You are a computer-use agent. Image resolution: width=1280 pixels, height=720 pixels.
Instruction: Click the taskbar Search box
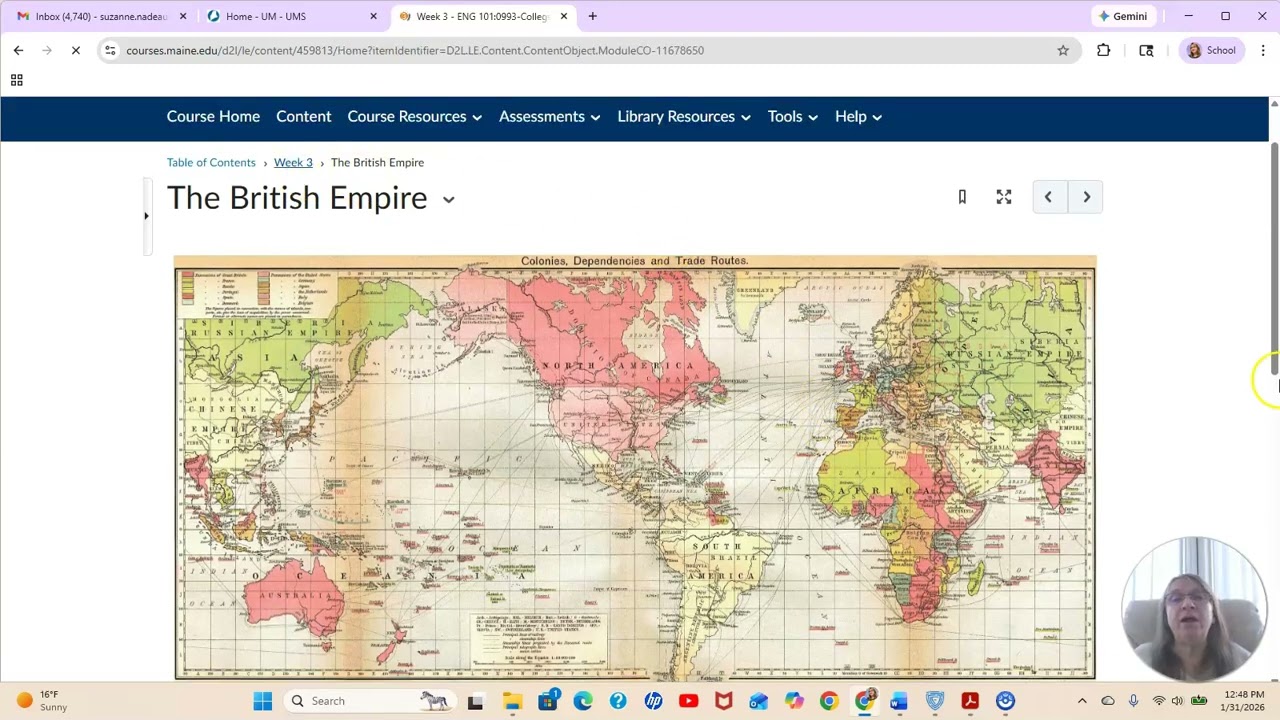(368, 701)
